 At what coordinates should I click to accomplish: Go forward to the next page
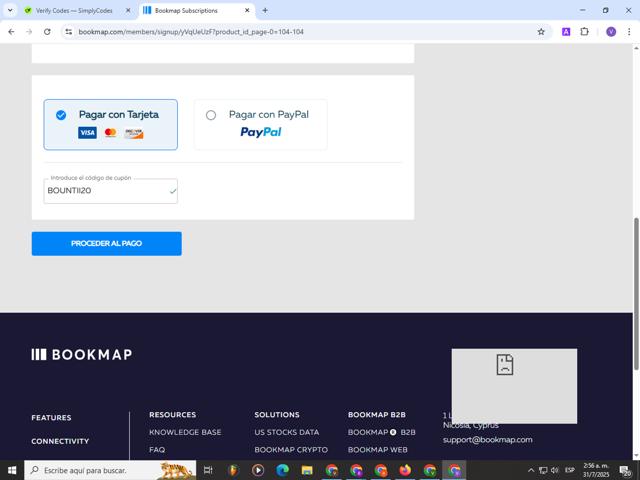point(29,32)
